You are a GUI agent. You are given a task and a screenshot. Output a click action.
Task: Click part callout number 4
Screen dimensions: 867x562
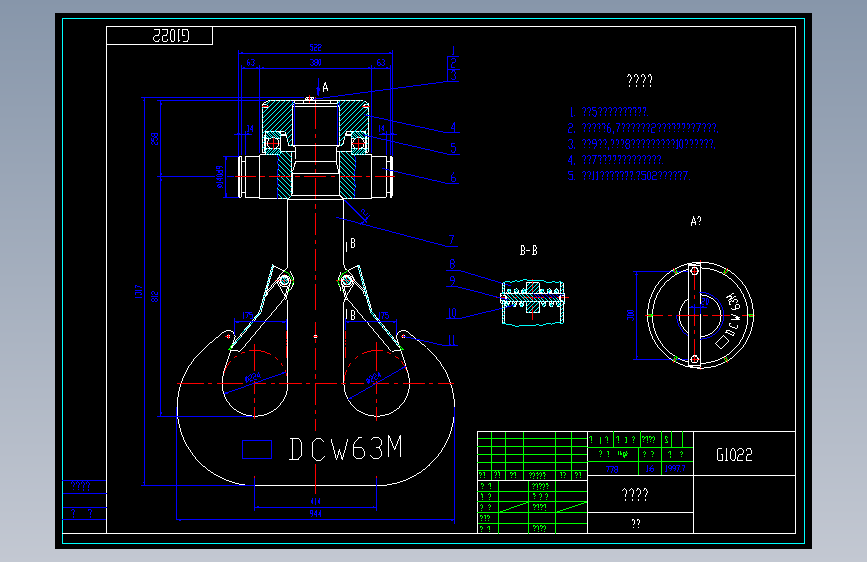453,127
